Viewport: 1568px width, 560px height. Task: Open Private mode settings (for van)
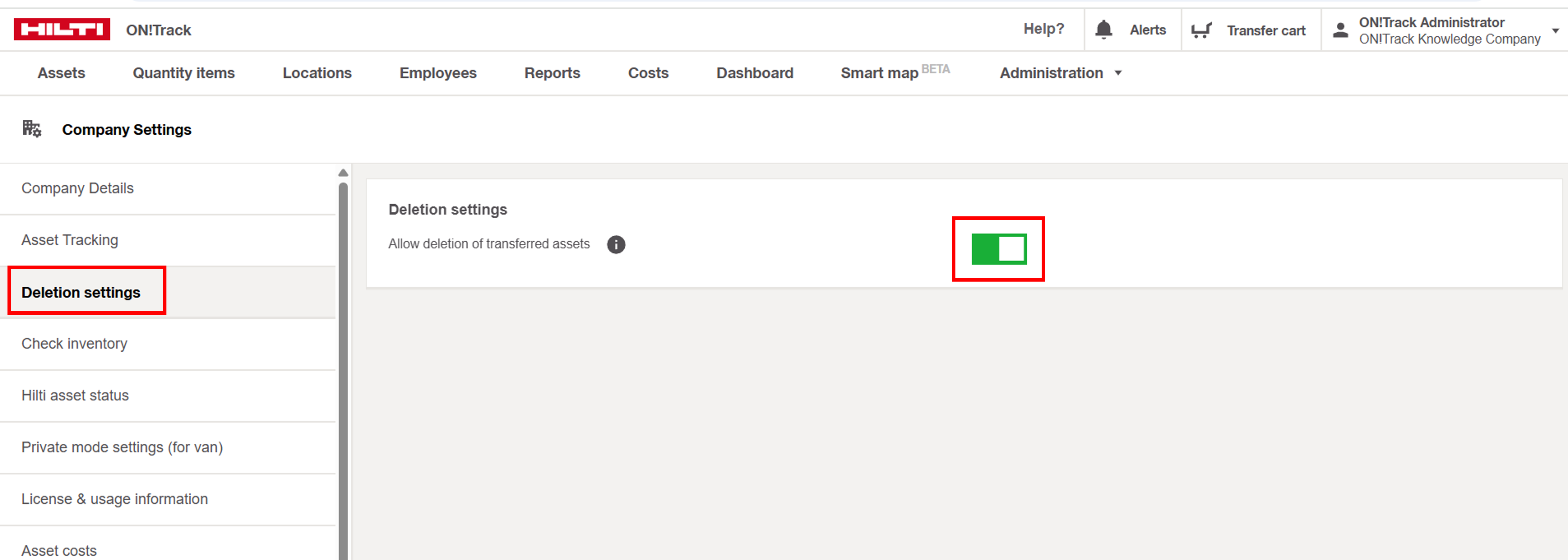click(x=122, y=447)
